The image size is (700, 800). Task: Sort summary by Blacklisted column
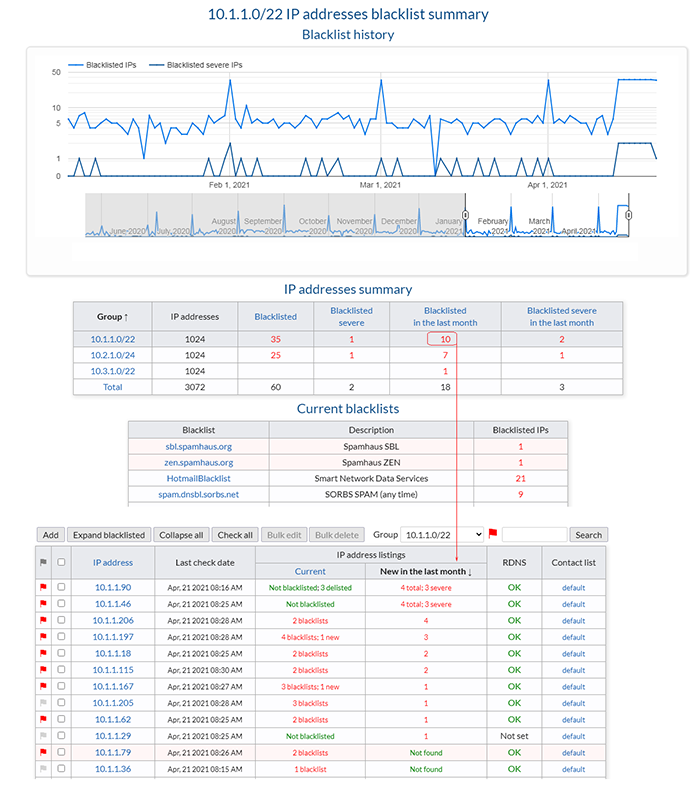[x=276, y=317]
